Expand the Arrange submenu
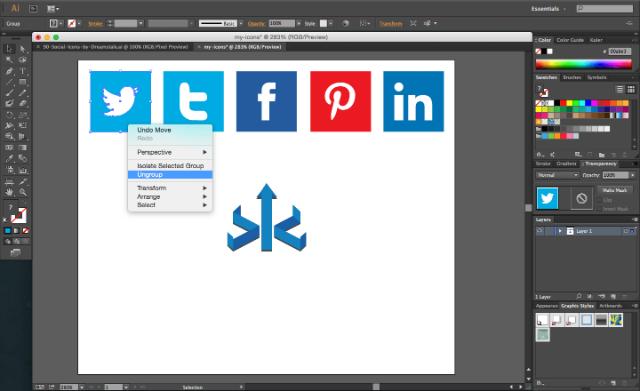Screen dimensions: 640x391 (170, 197)
